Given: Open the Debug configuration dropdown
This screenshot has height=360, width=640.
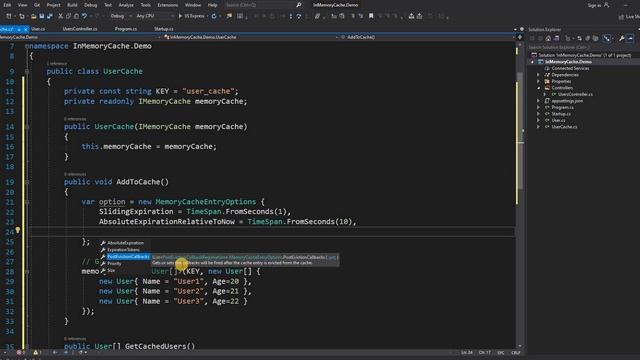Looking at the screenshot, I should (120, 16).
